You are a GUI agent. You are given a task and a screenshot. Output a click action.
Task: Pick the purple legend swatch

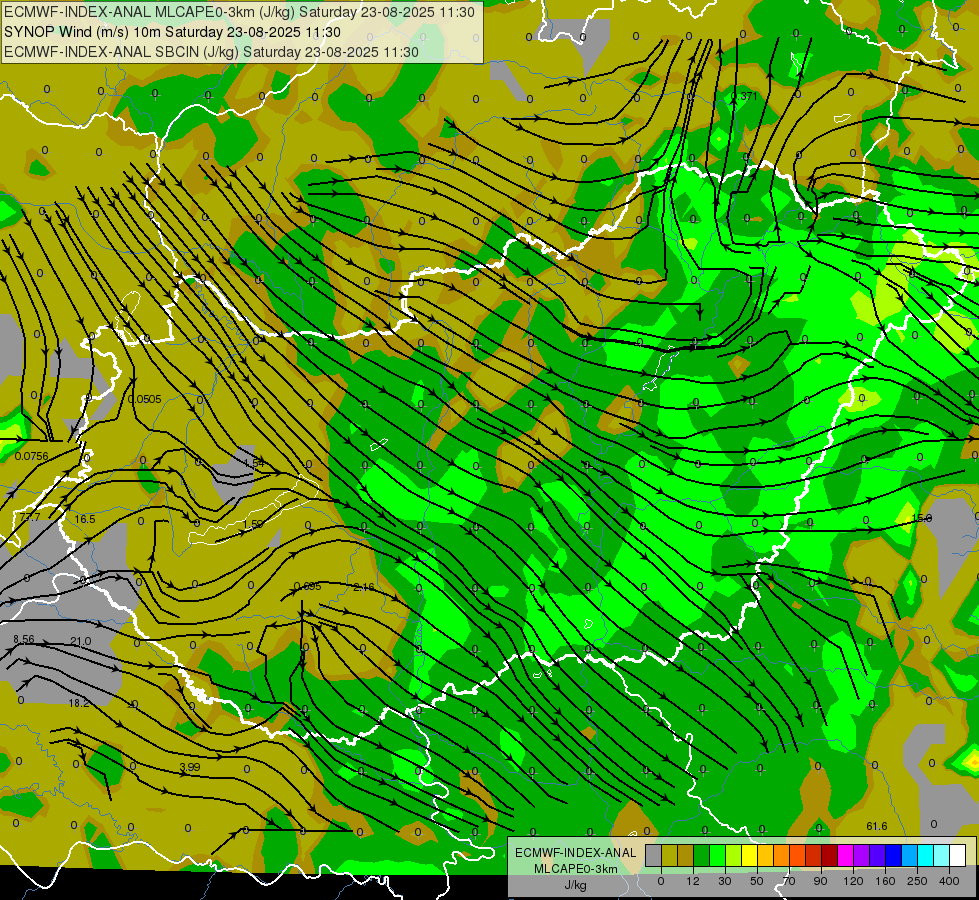click(x=862, y=856)
